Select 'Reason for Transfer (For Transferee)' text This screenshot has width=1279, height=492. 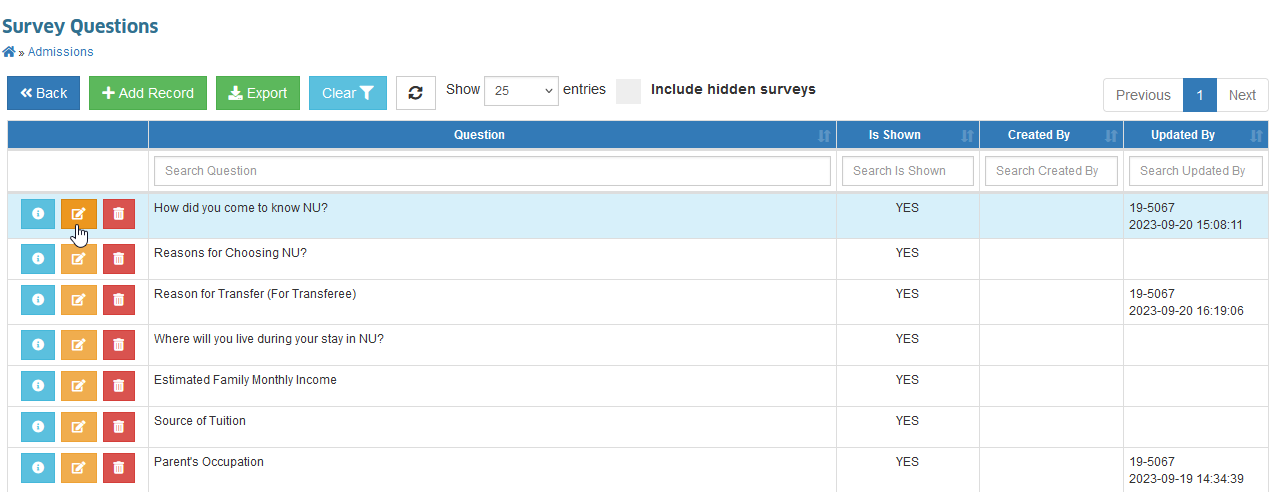255,294
